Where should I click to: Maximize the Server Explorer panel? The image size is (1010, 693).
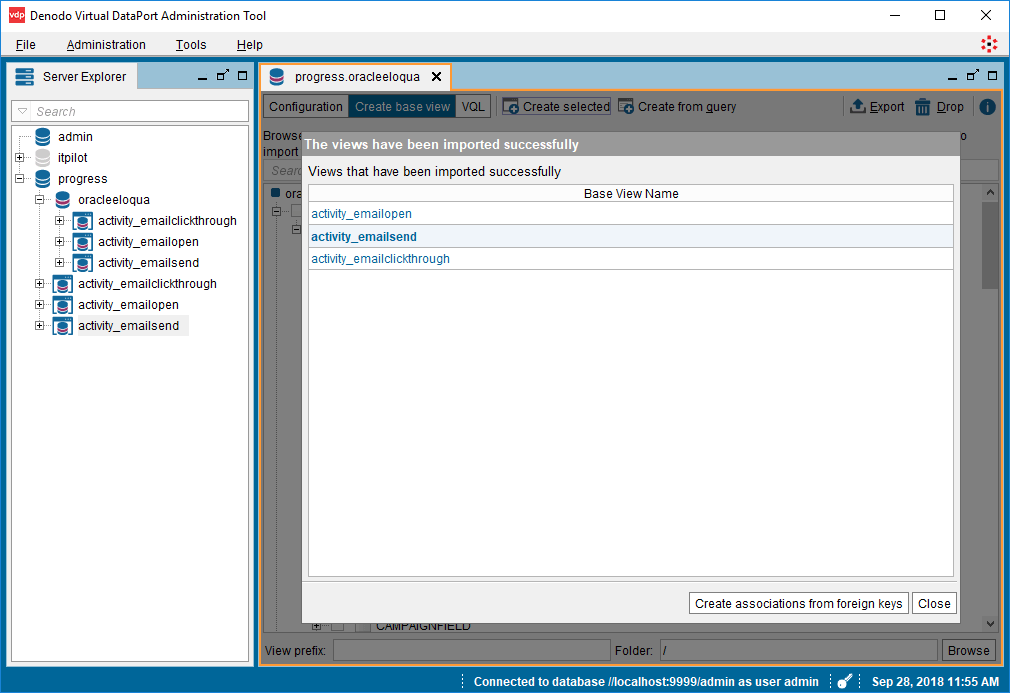242,75
